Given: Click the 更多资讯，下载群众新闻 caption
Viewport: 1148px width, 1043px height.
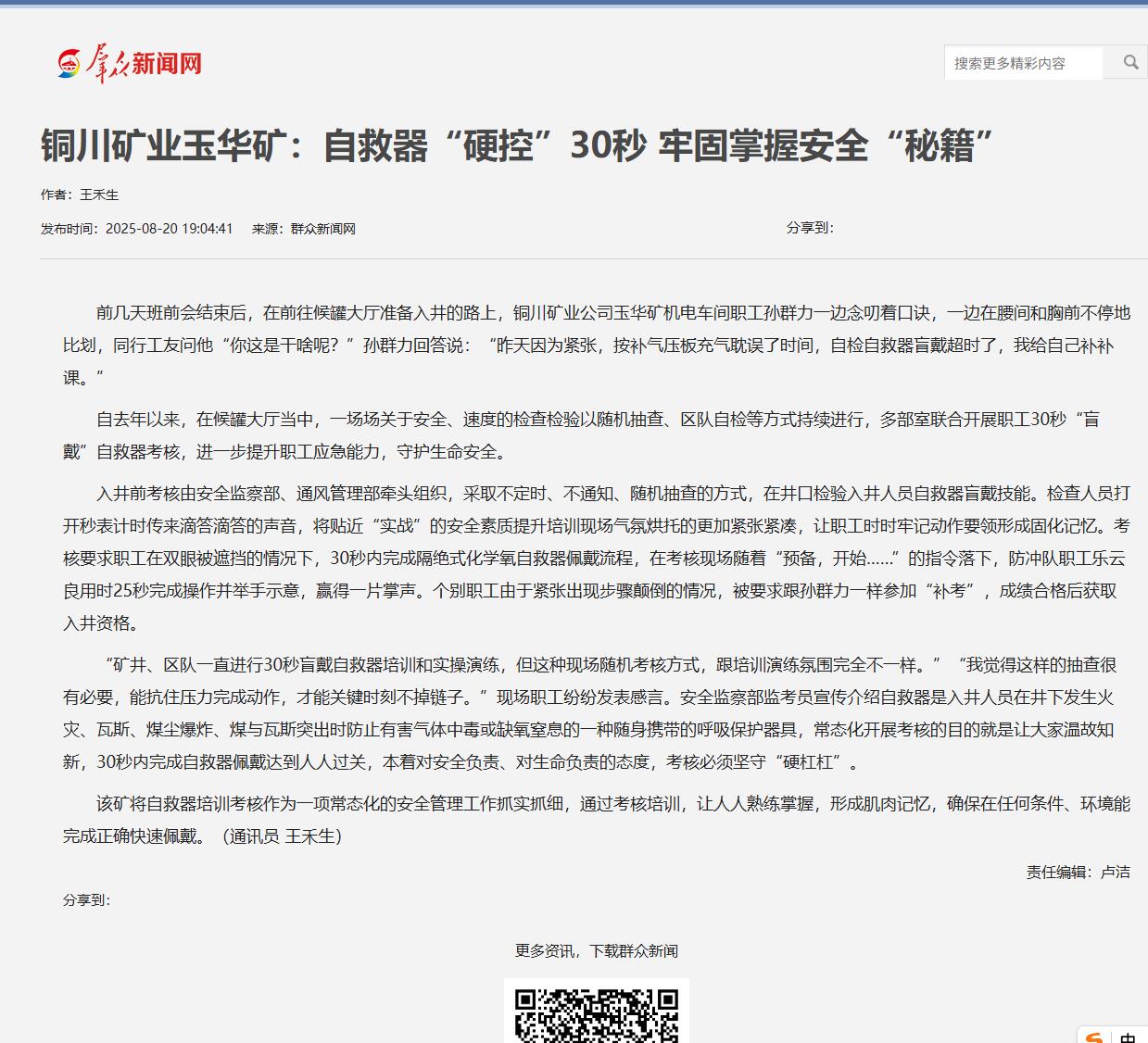Looking at the screenshot, I should point(596,950).
